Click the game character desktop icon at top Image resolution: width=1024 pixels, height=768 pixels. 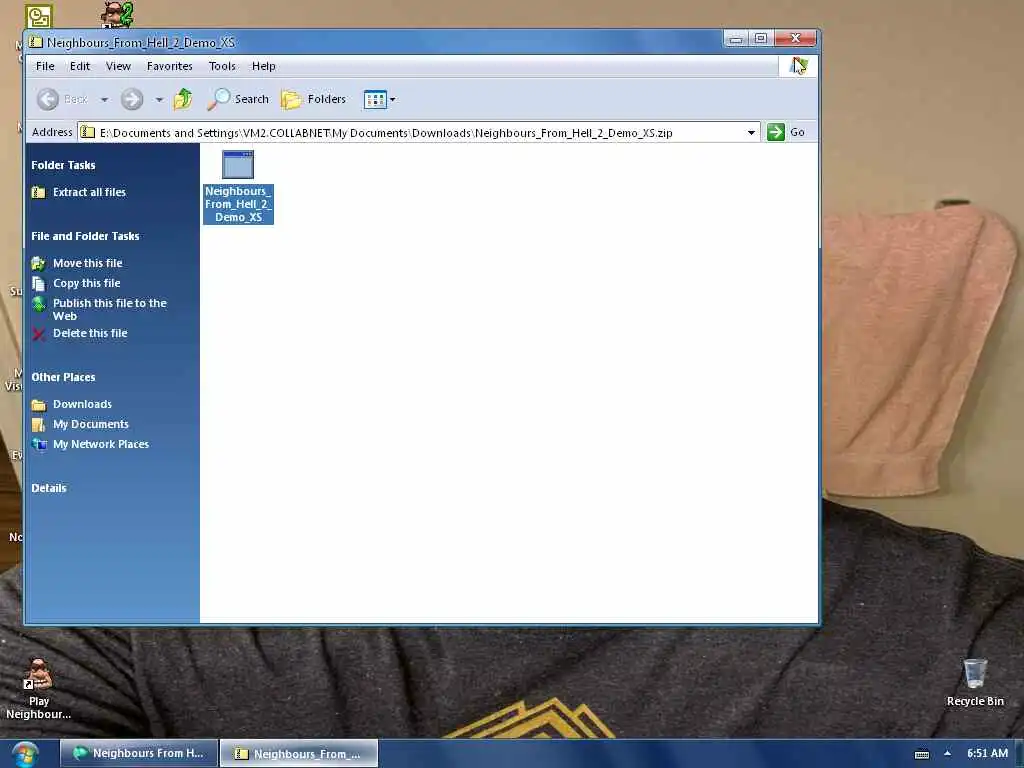click(118, 14)
